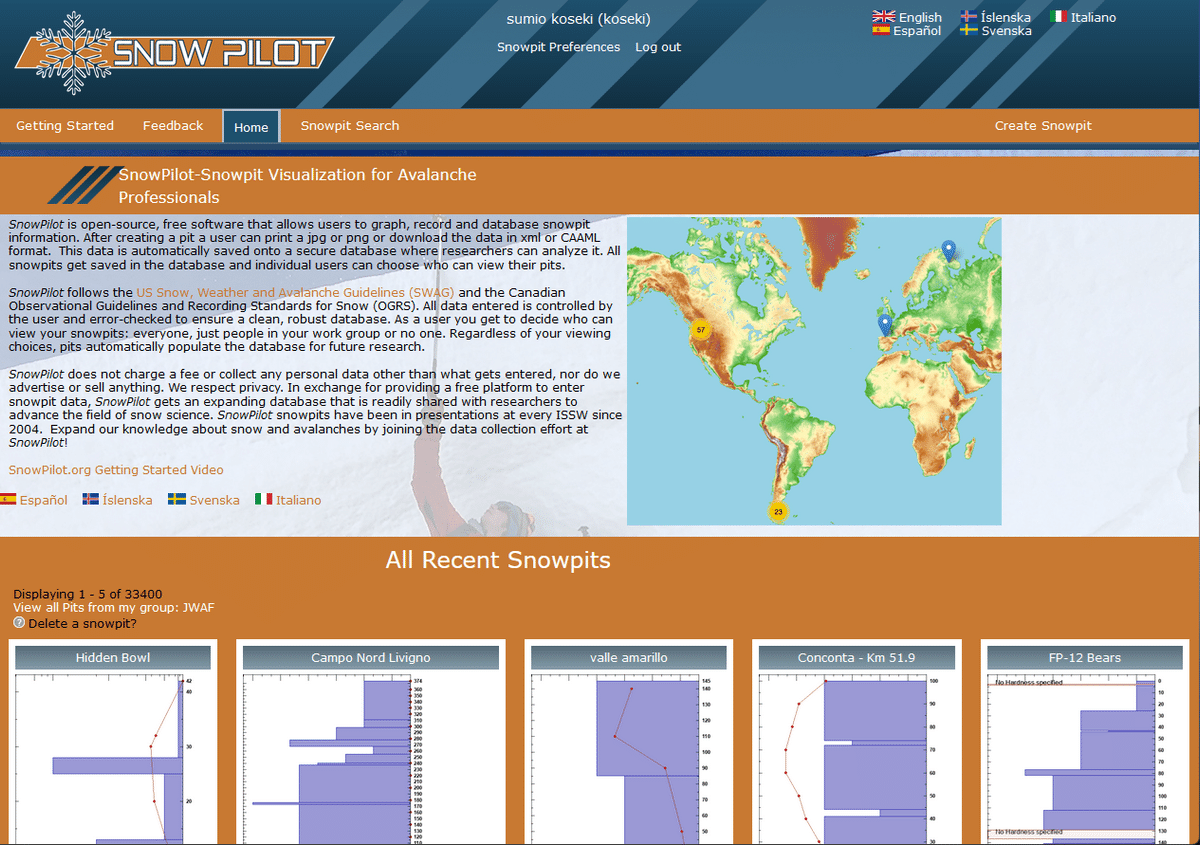The image size is (1200, 845).
Task: Open the Hidden Bowl snowpit title
Action: coord(113,657)
